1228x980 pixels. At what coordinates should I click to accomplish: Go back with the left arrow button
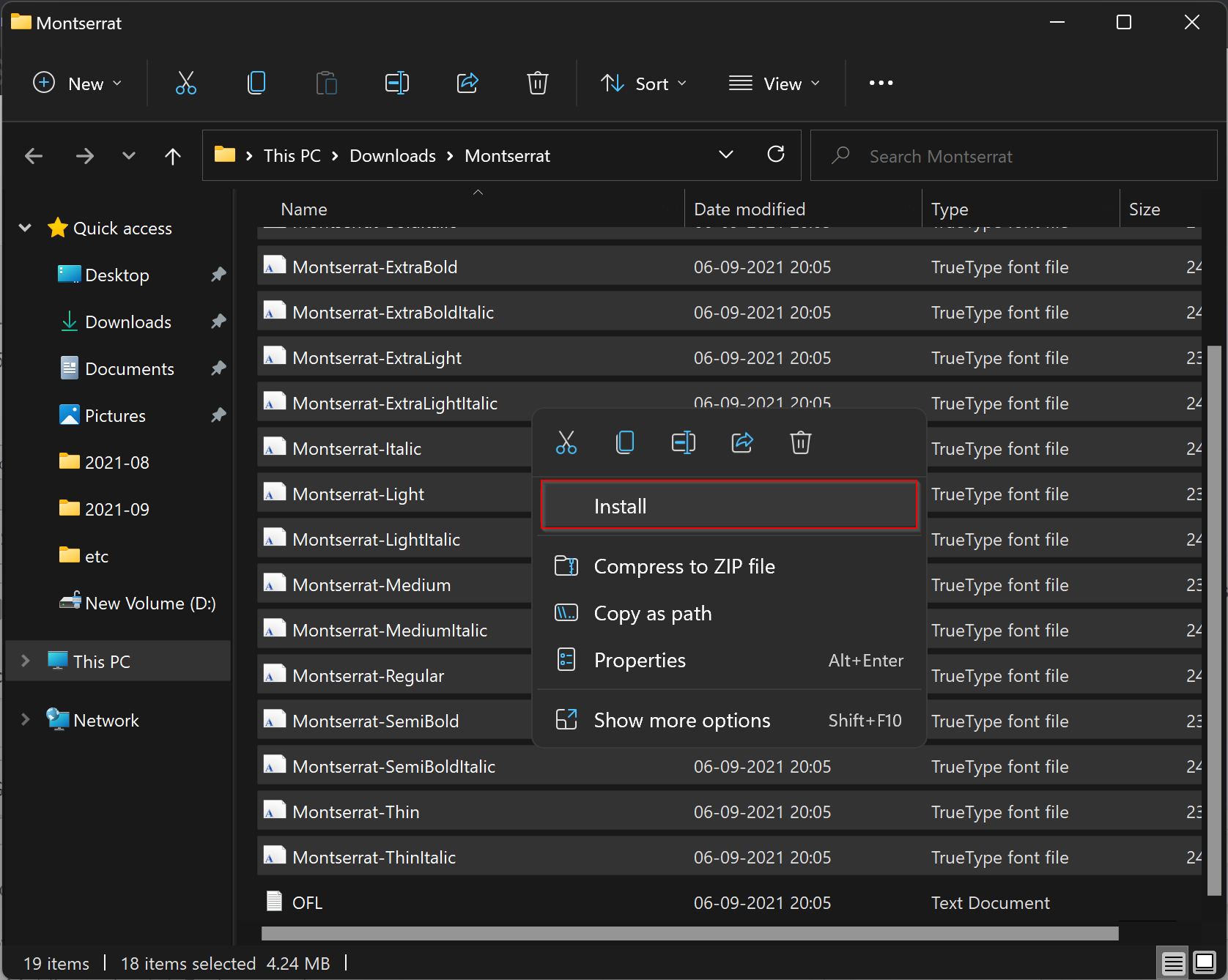(x=34, y=156)
